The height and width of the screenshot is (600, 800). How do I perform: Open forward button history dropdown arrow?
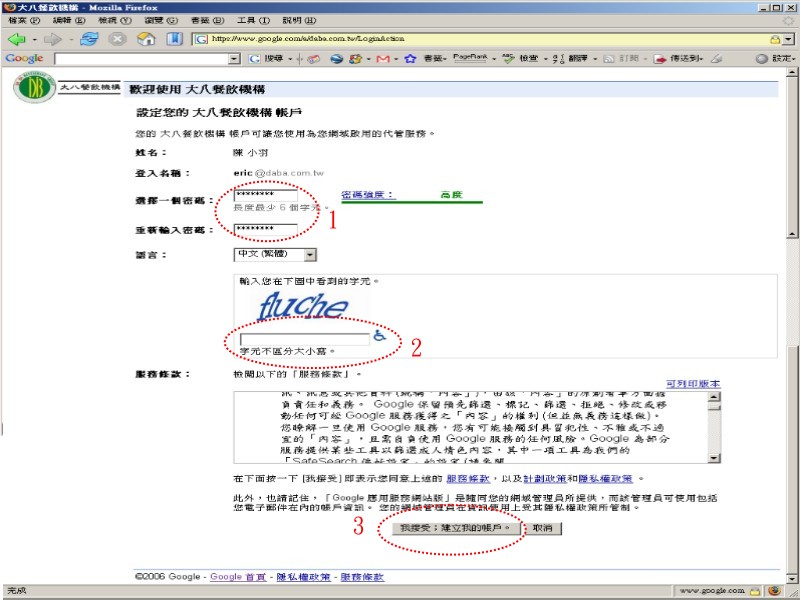click(x=71, y=39)
